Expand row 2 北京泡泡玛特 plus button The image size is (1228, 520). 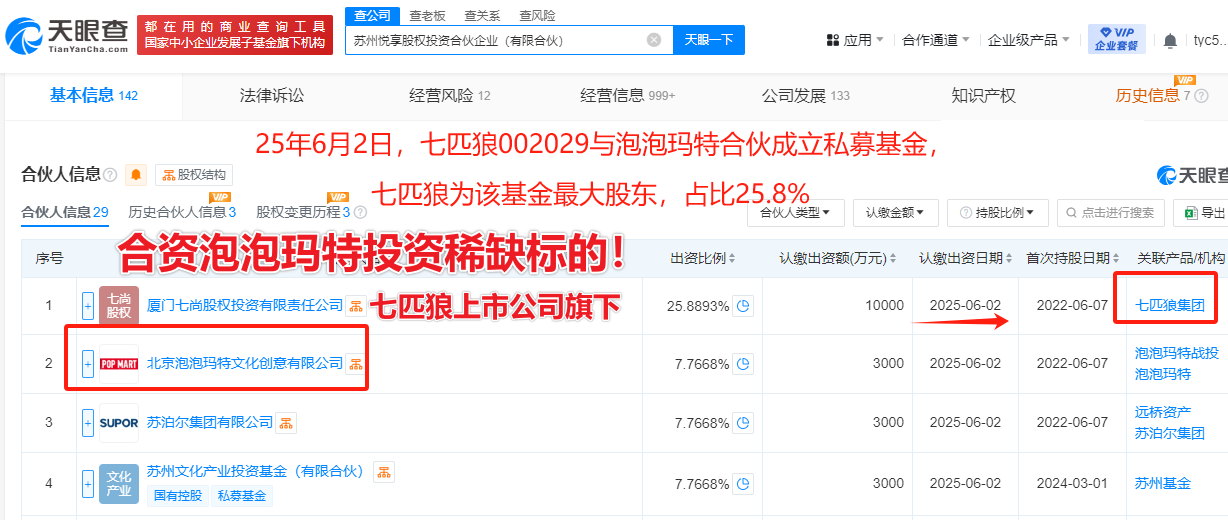click(88, 364)
